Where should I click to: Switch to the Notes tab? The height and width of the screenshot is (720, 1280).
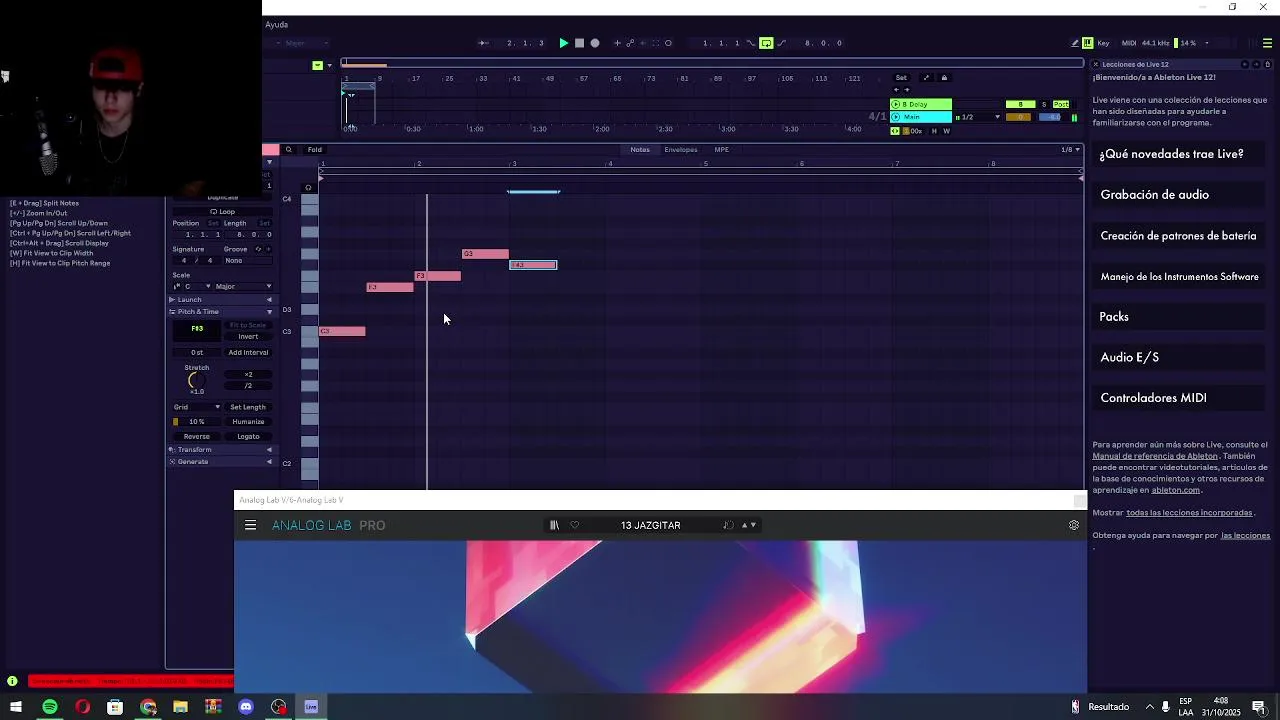coord(640,150)
